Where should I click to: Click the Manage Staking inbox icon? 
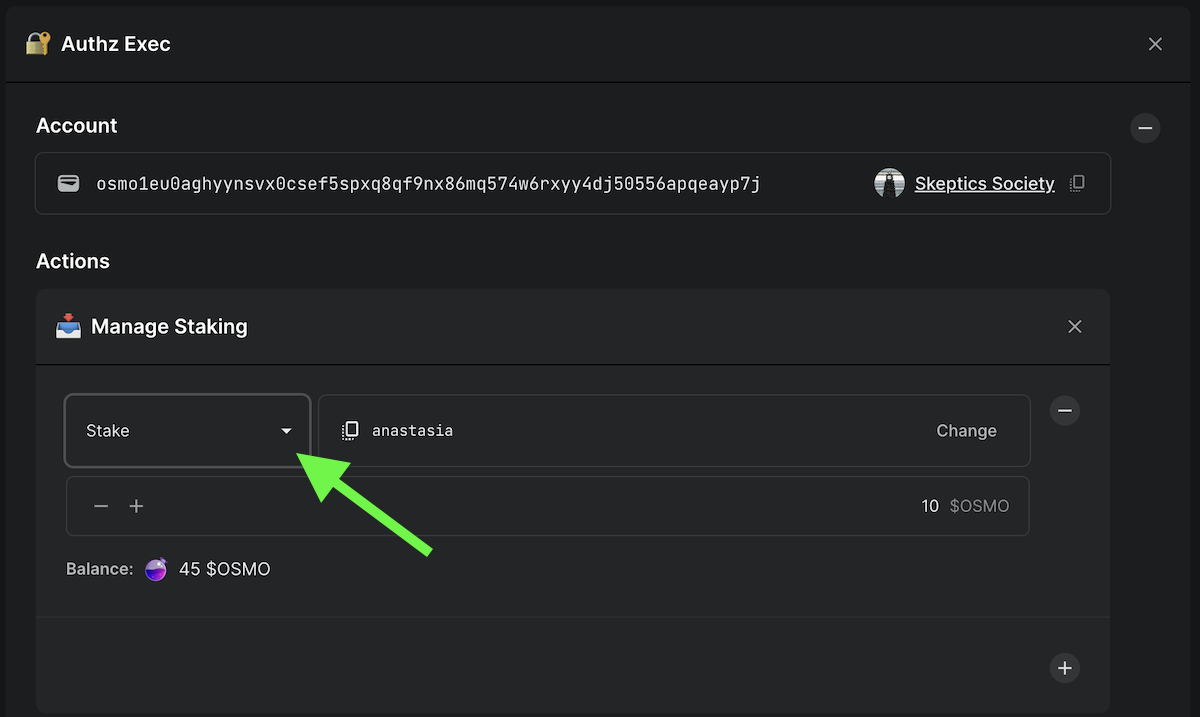pos(68,326)
